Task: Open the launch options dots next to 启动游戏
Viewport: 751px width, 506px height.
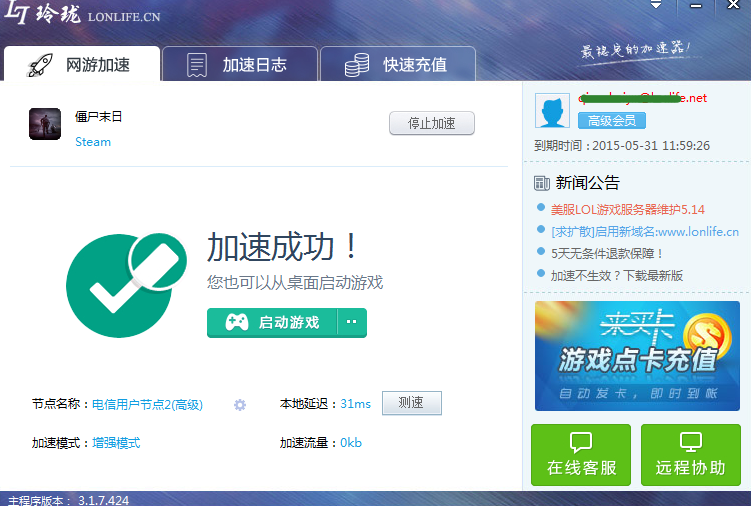Action: coord(352,322)
